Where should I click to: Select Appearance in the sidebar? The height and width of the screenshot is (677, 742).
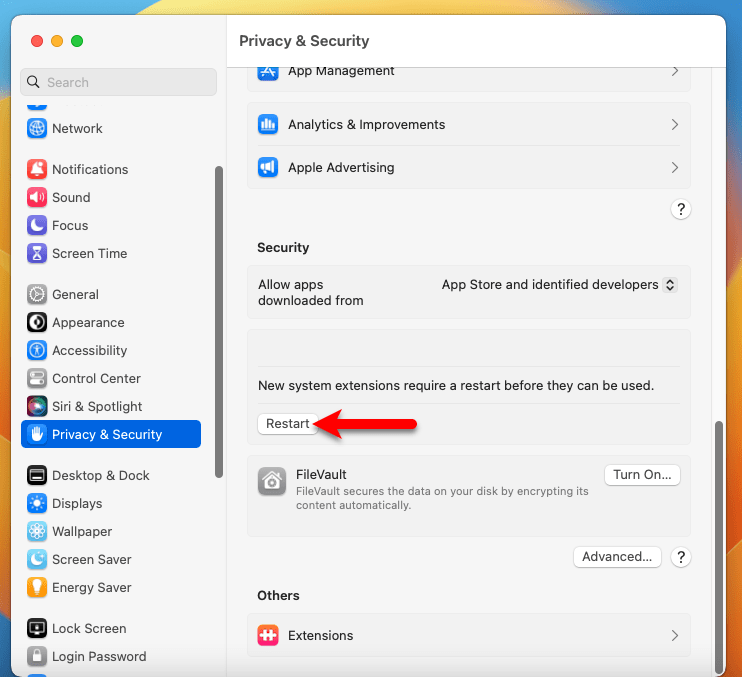[x=88, y=322]
